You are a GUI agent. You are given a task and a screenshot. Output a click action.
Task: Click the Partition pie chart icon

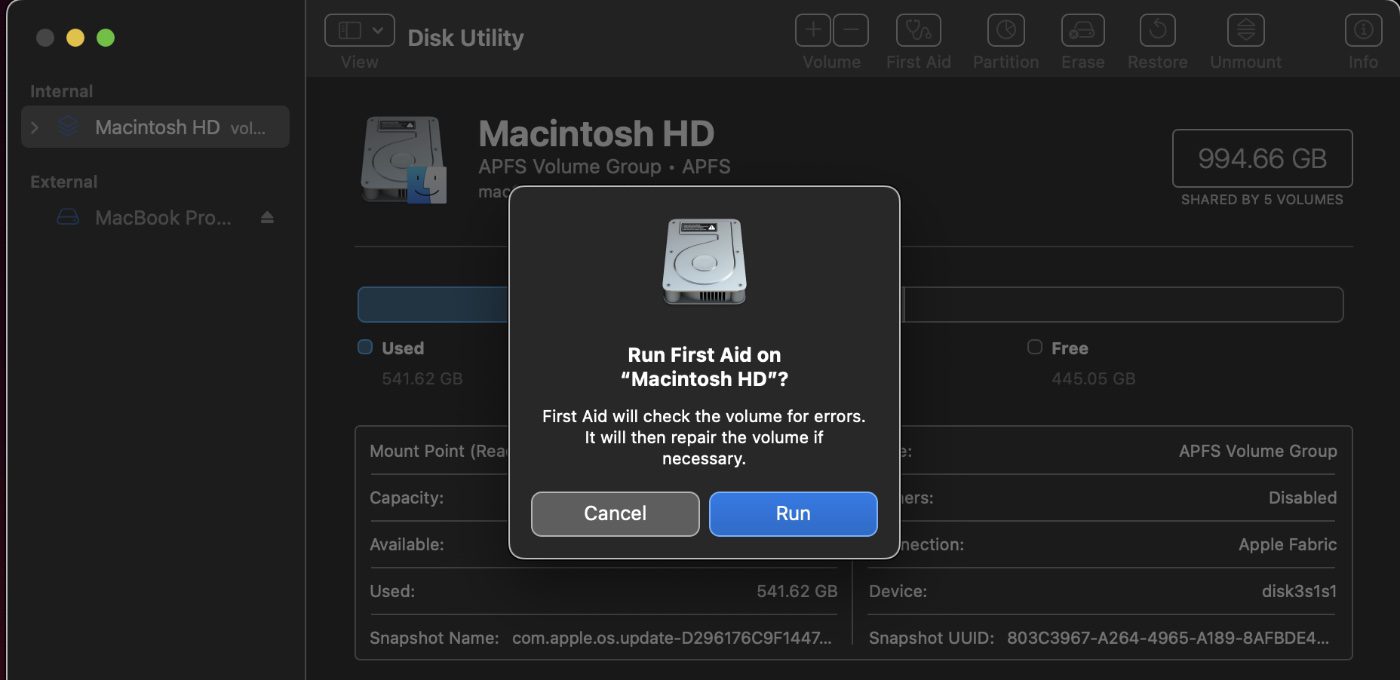point(1005,31)
